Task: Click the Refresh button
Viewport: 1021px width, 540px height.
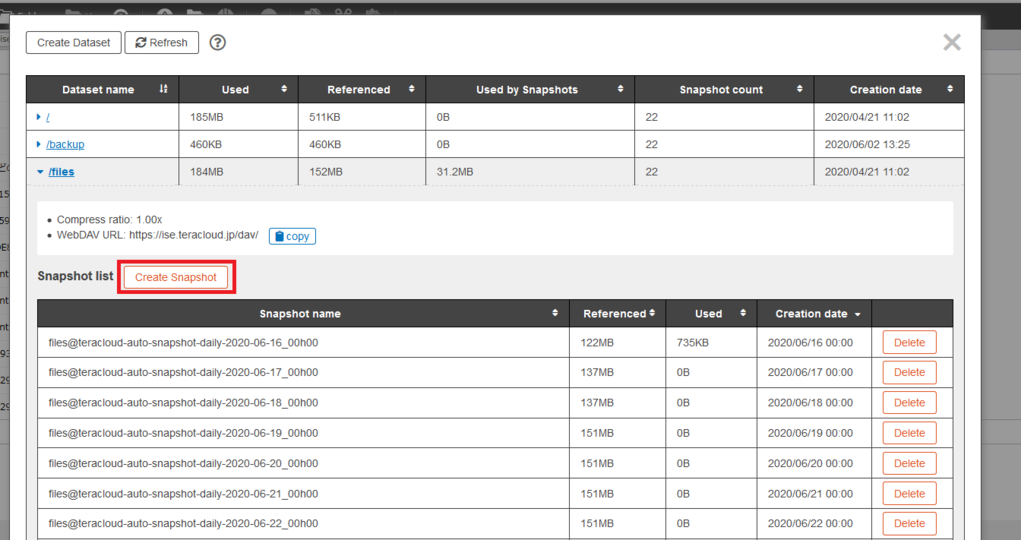Action: coord(162,43)
